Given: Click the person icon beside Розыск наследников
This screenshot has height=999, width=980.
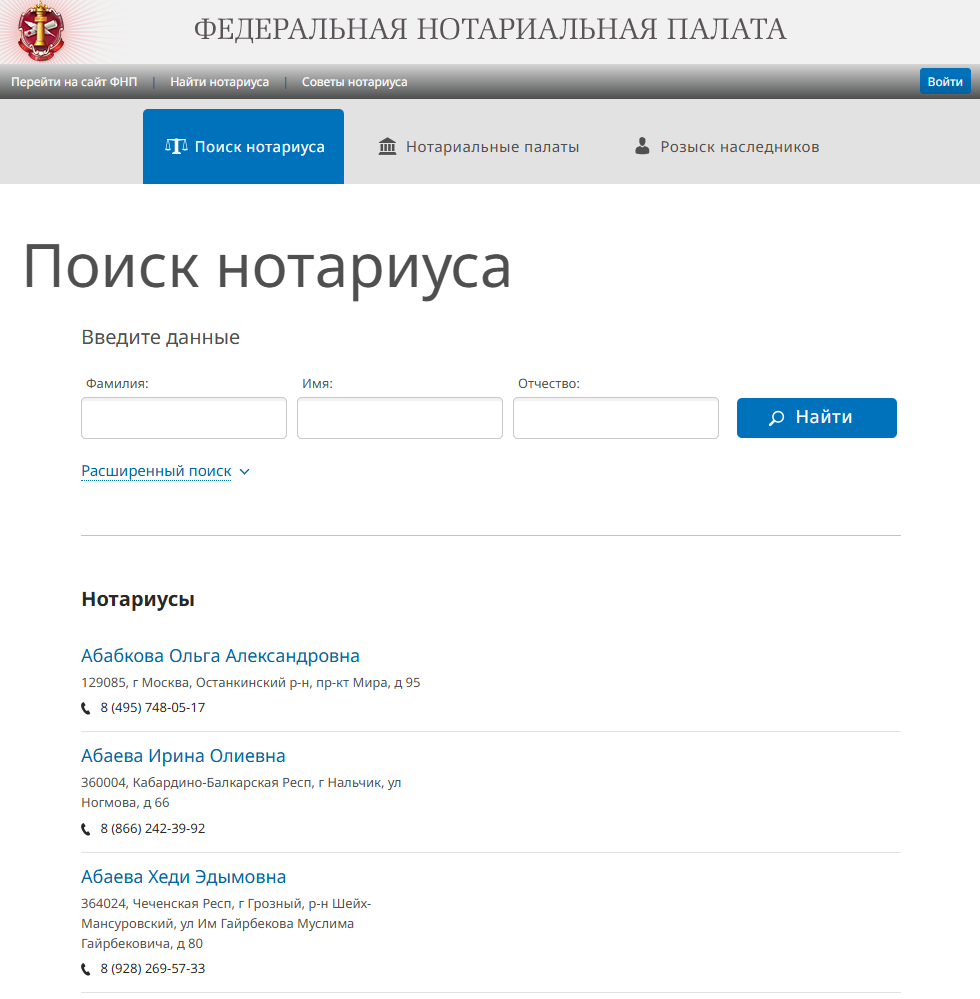Looking at the screenshot, I should (x=642, y=146).
